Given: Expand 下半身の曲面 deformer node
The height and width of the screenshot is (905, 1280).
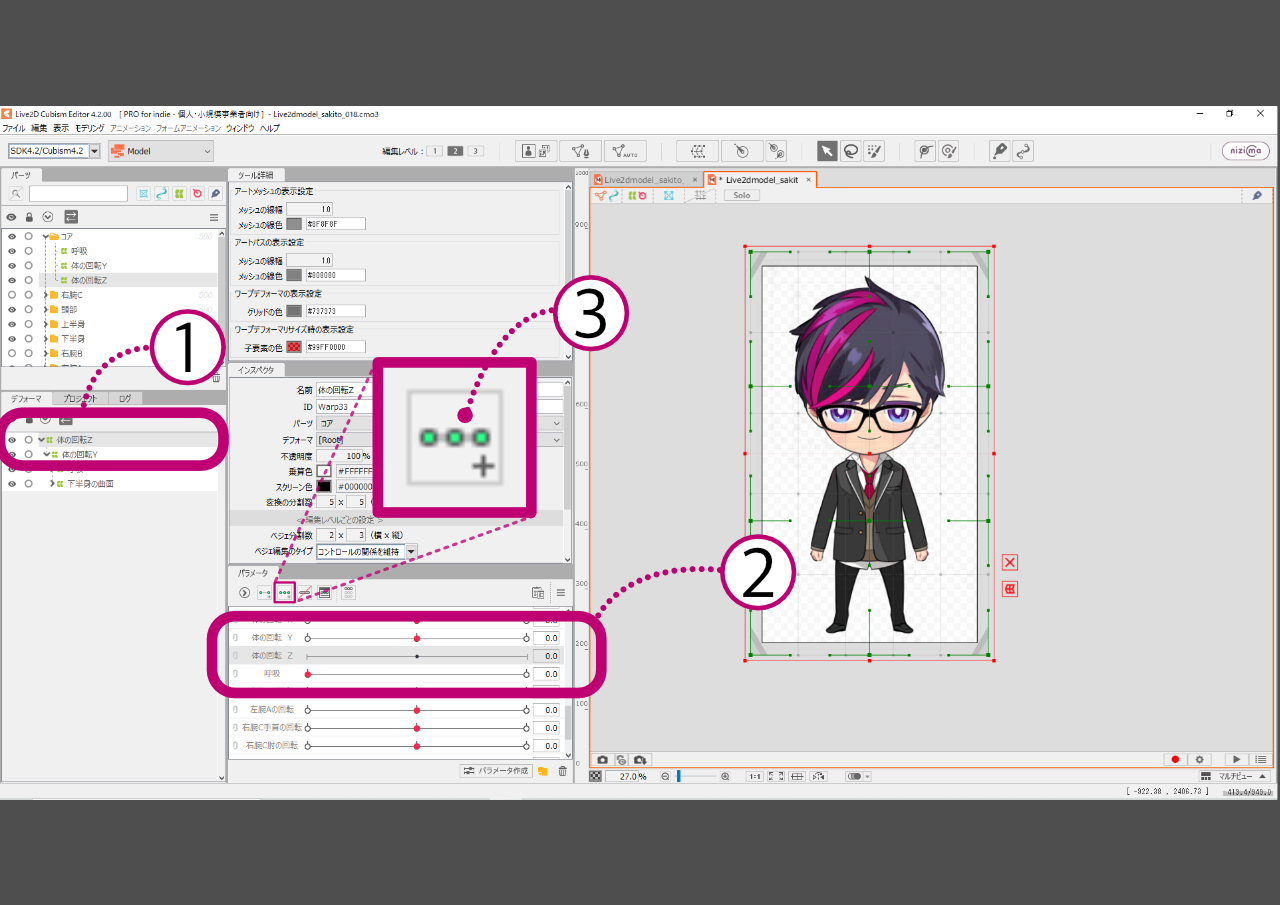Looking at the screenshot, I should click(x=52, y=484).
